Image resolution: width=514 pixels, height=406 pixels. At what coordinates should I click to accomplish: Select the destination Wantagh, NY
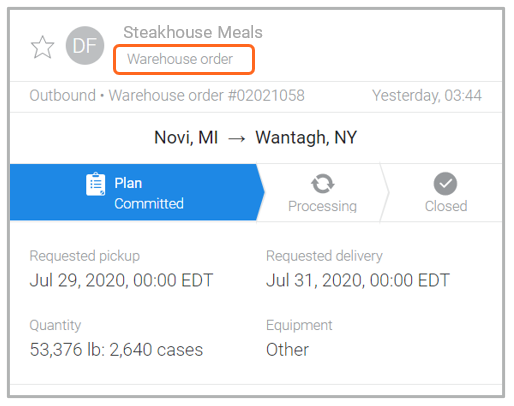tap(306, 137)
